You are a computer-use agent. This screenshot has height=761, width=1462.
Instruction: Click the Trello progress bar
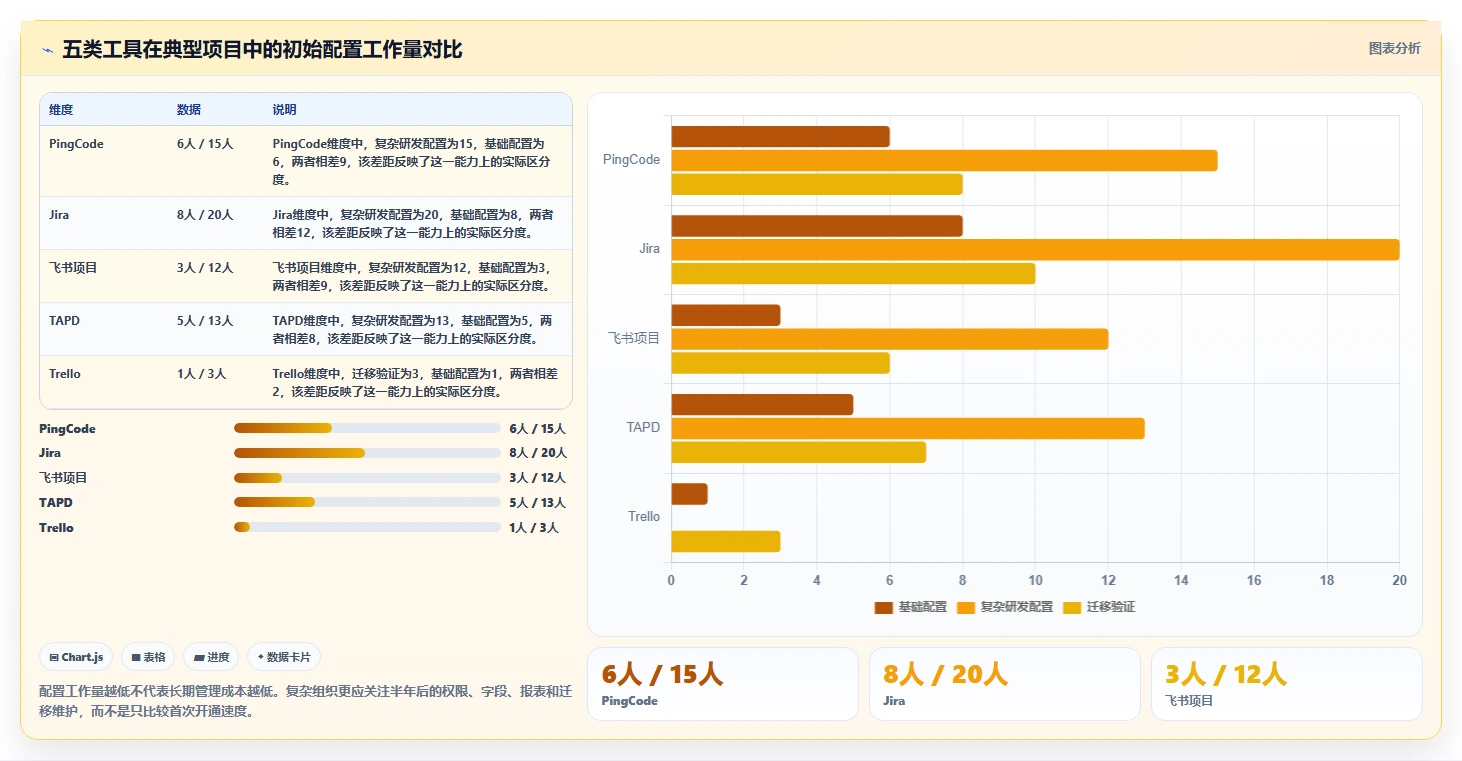(x=367, y=527)
